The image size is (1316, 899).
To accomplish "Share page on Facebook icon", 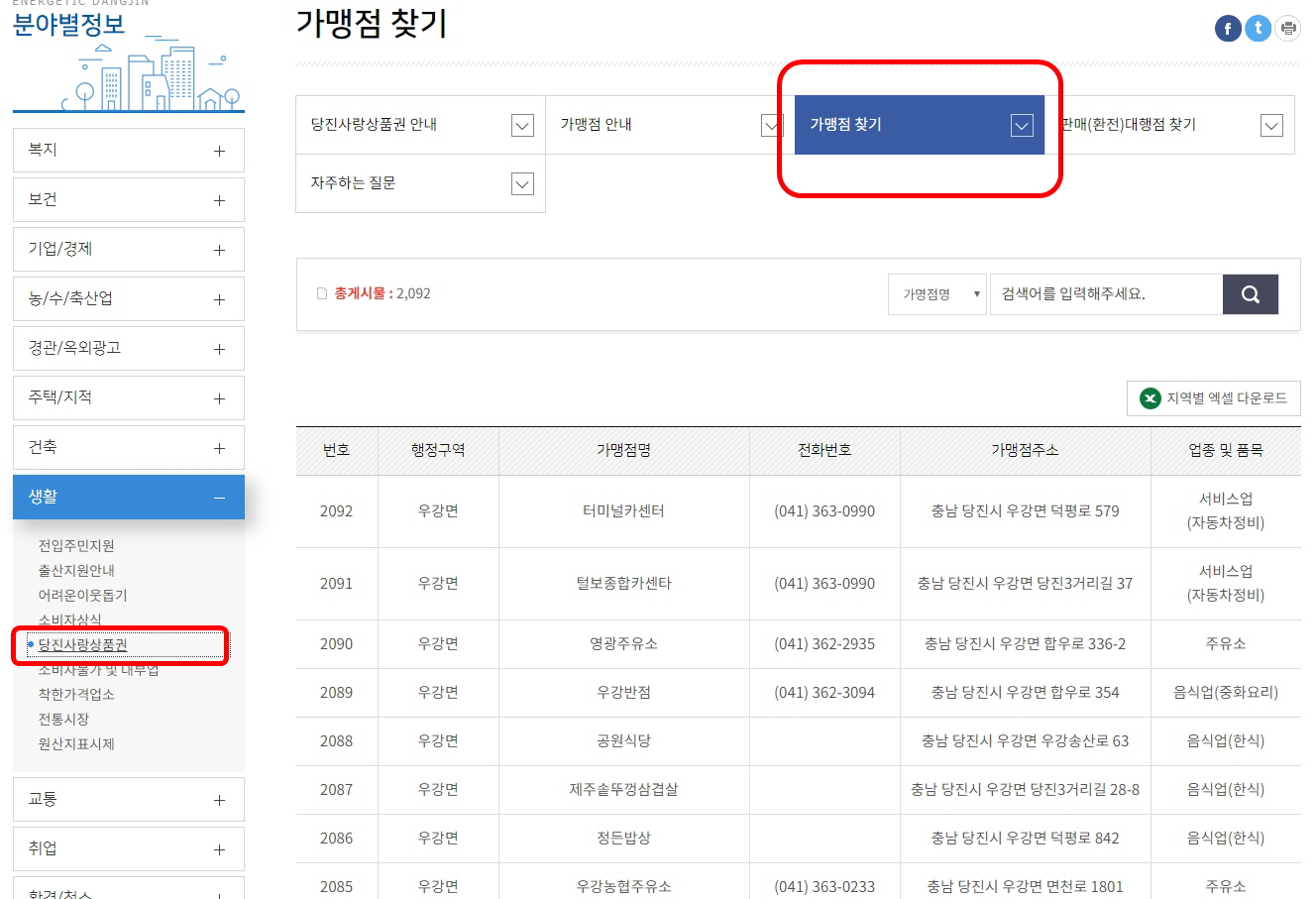I will (x=1228, y=29).
